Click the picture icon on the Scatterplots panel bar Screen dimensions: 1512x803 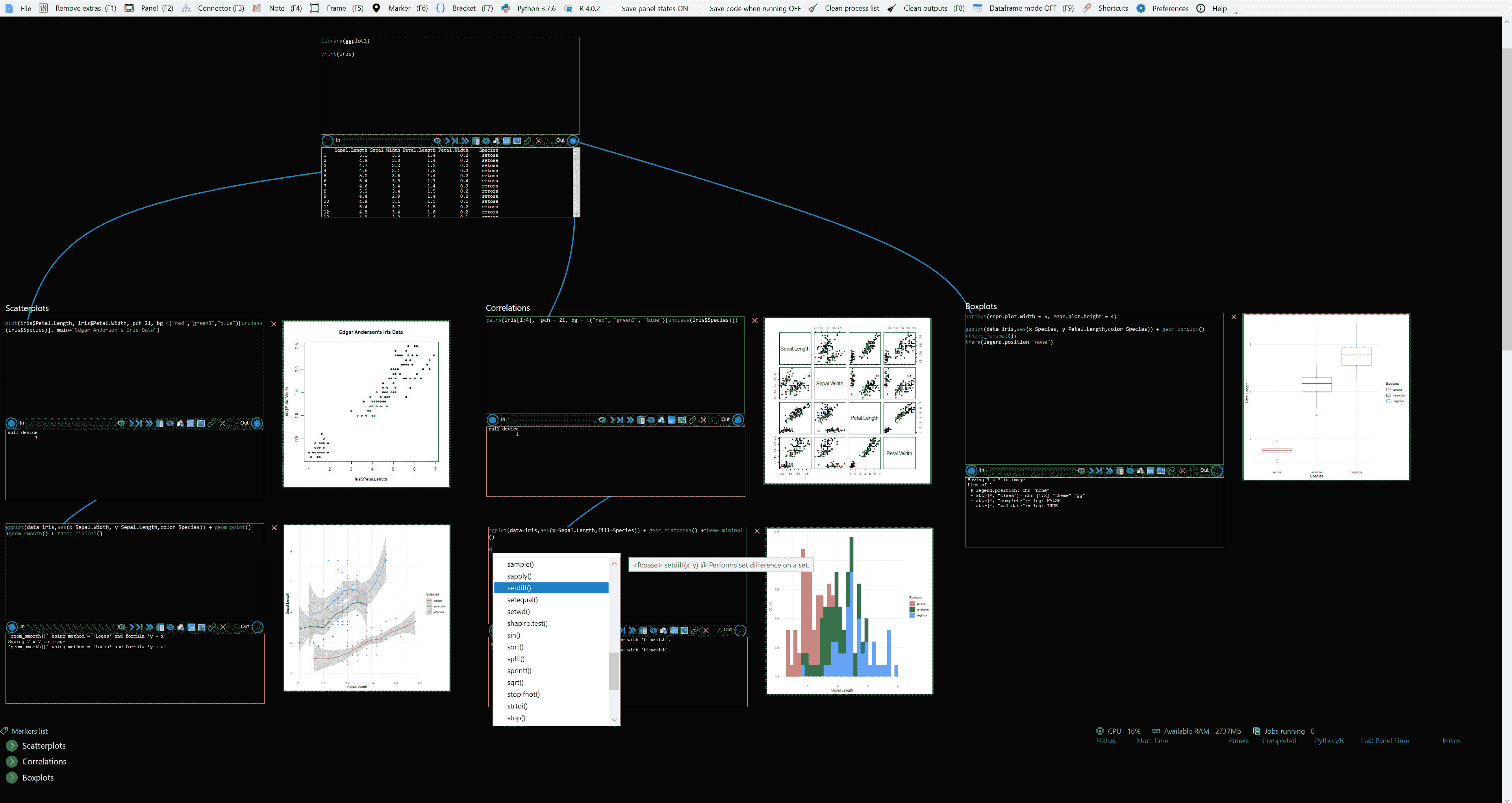(x=201, y=424)
